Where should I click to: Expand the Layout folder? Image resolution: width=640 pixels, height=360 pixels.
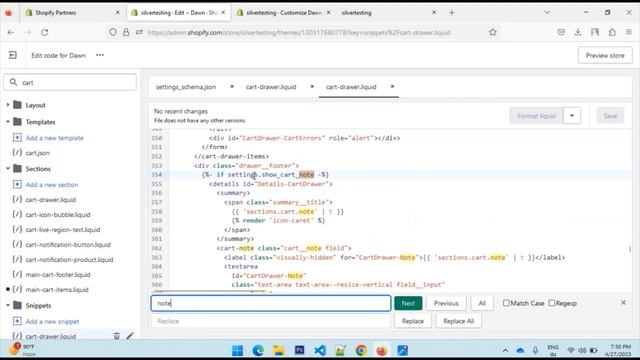tap(8, 105)
